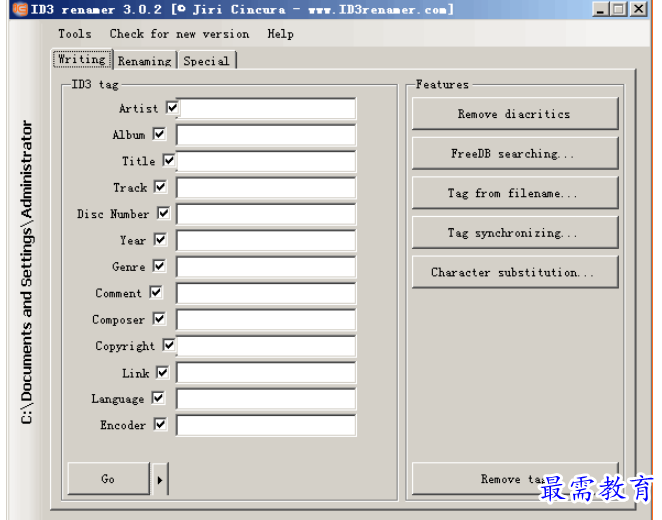
Task: Click the Disc Number input field
Action: tap(266, 214)
